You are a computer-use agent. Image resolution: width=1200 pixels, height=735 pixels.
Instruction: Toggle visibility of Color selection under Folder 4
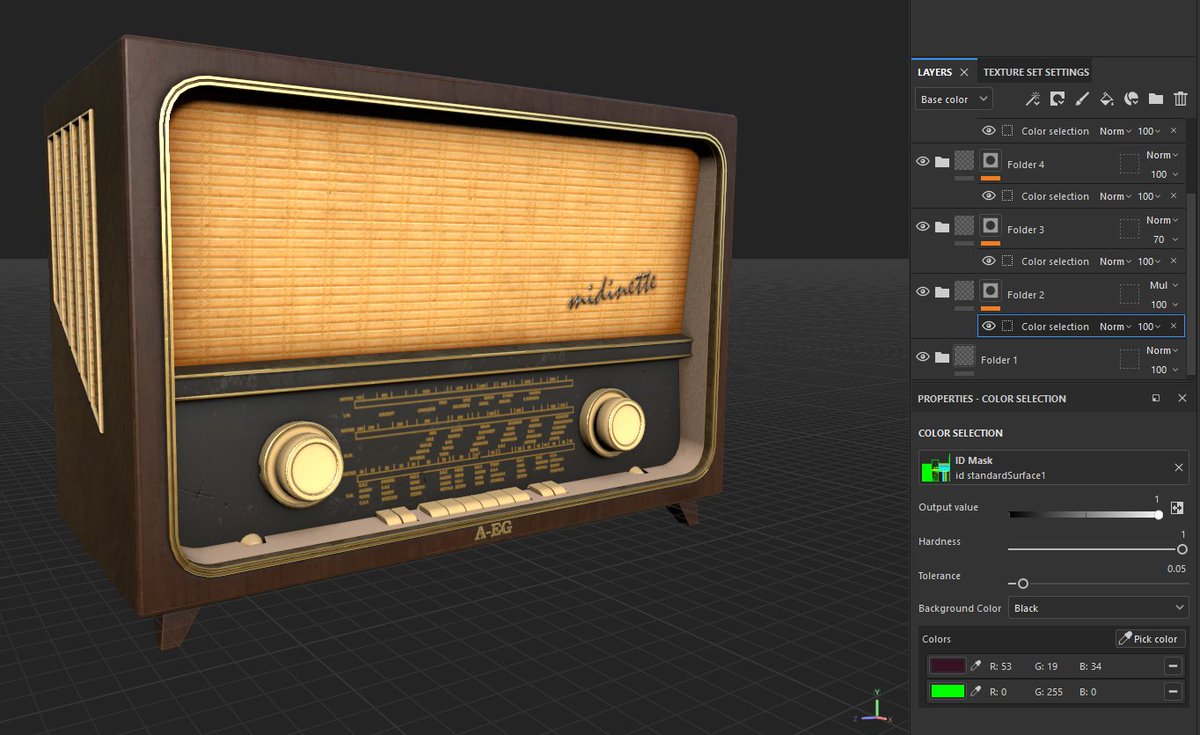tap(989, 196)
